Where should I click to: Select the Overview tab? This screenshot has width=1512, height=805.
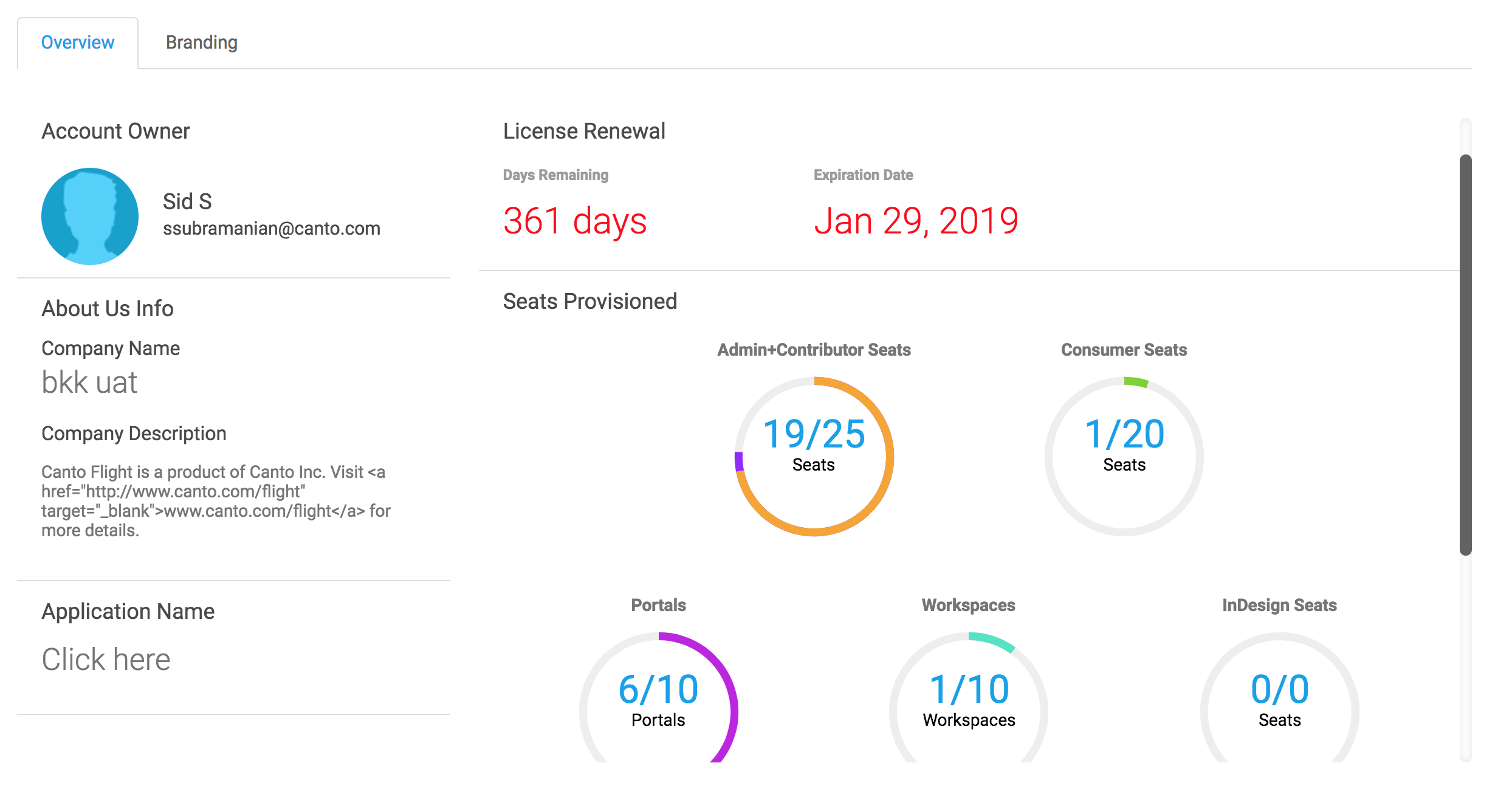(78, 43)
